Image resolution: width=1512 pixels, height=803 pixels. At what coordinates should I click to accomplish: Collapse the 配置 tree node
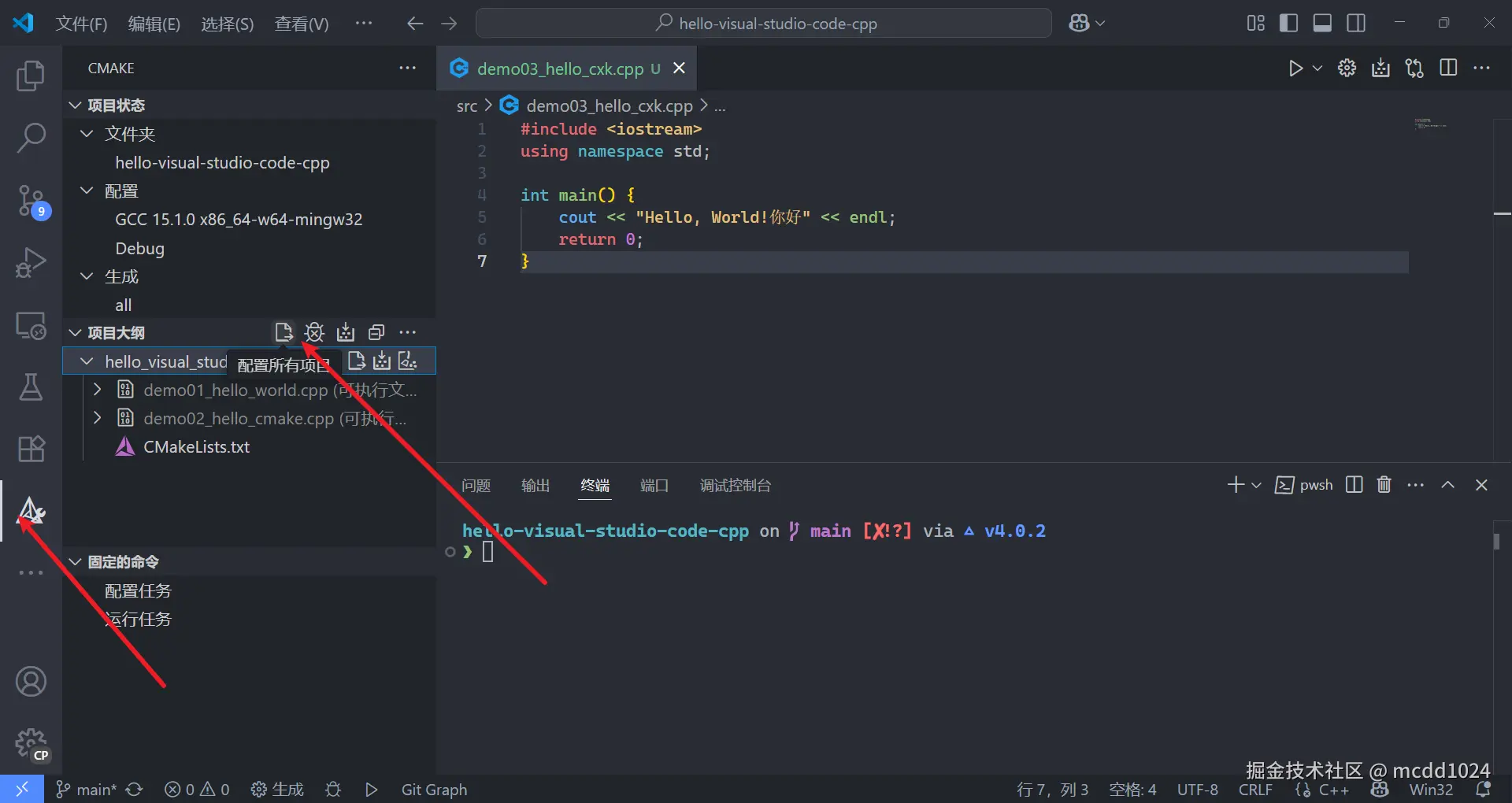(x=87, y=191)
